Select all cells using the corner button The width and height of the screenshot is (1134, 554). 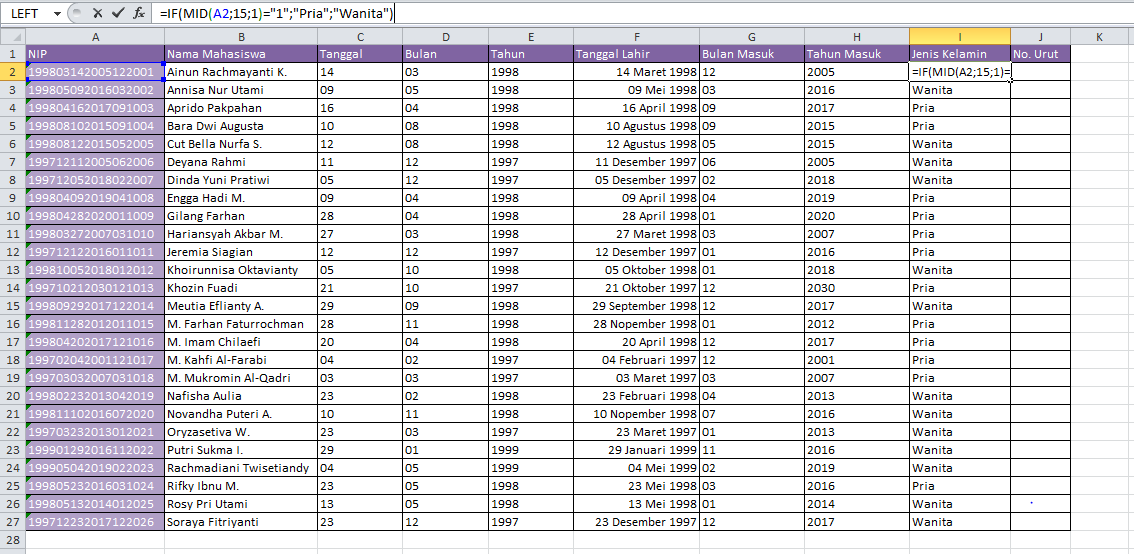pyautogui.click(x=12, y=36)
